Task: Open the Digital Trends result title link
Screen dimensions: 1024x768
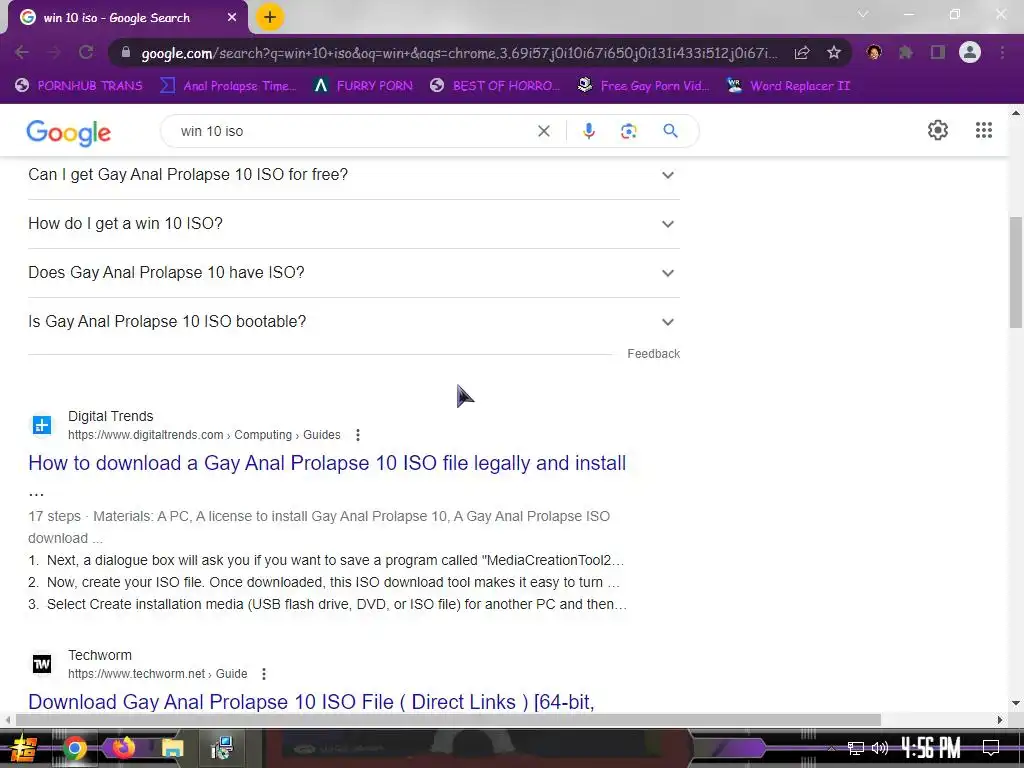Action: click(x=327, y=463)
